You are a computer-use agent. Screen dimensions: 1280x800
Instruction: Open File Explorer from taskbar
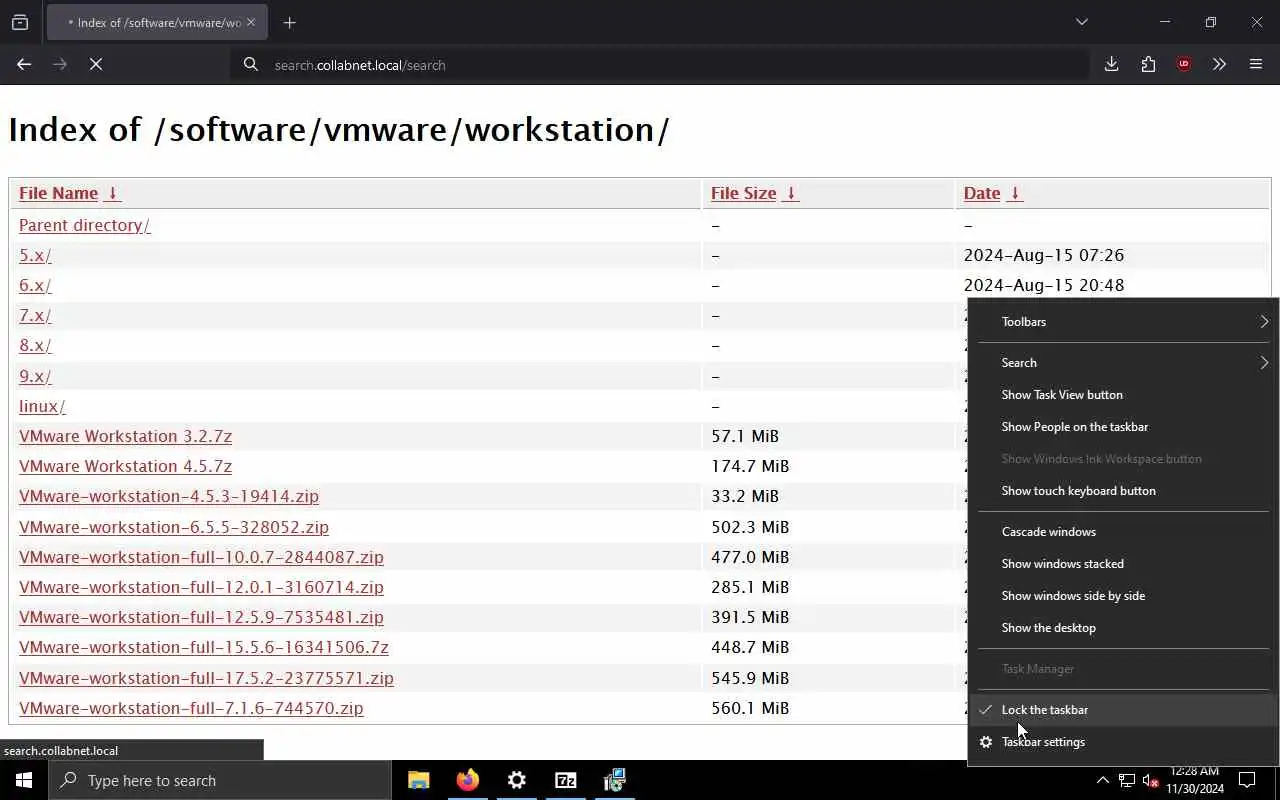[419, 780]
